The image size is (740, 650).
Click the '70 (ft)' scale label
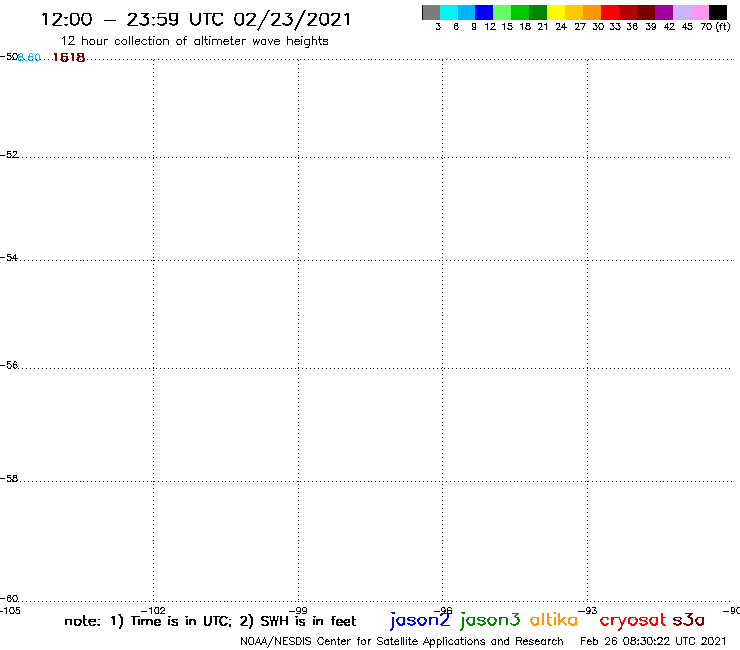(715, 27)
